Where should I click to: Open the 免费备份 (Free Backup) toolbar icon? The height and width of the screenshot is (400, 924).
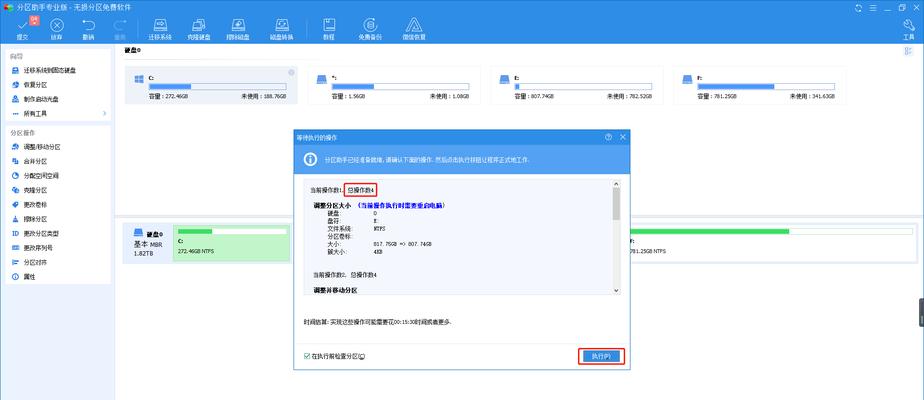370,28
